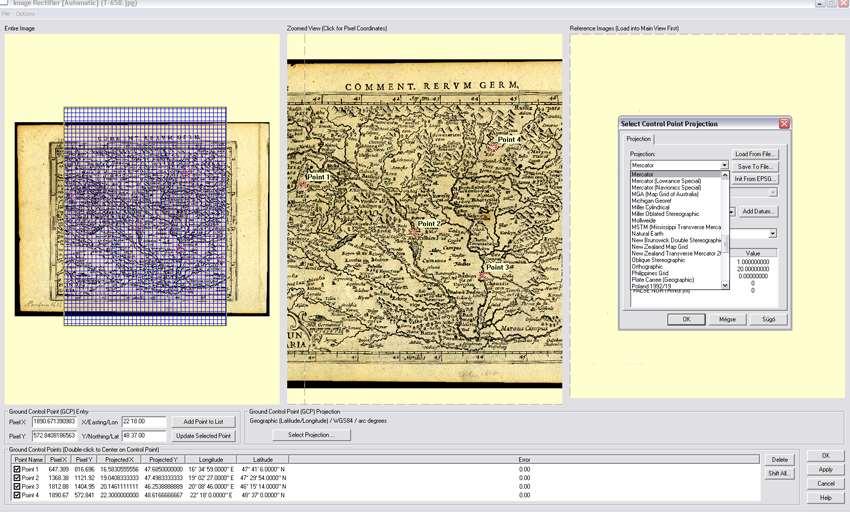850x512 pixels.
Task: Click projection list scroll up arrow
Action: point(725,175)
